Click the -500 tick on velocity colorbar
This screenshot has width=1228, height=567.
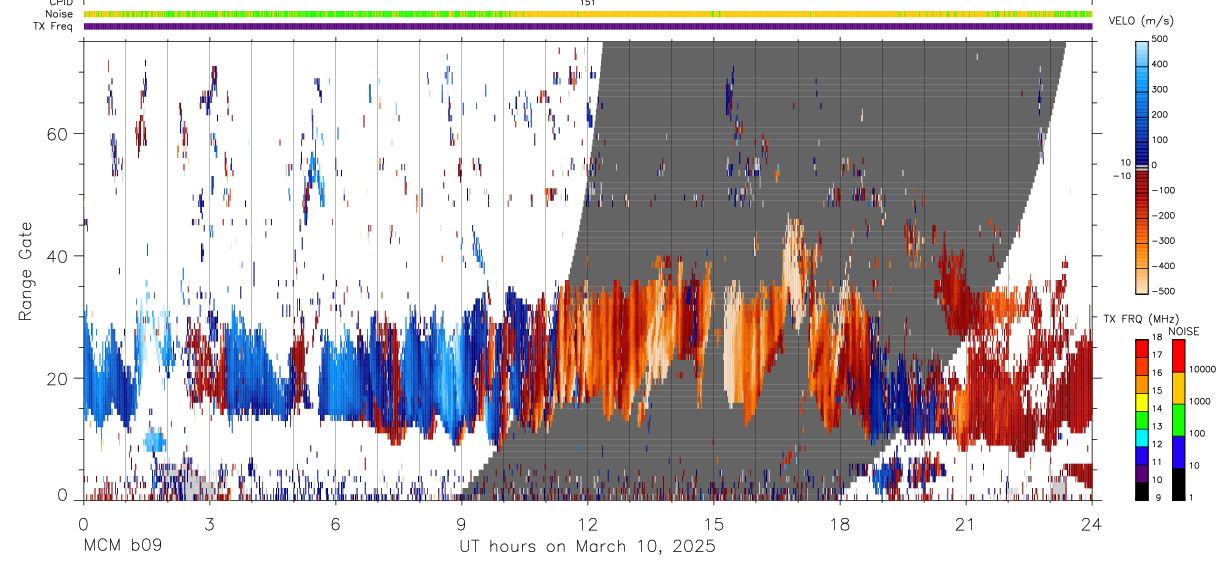tap(1164, 291)
